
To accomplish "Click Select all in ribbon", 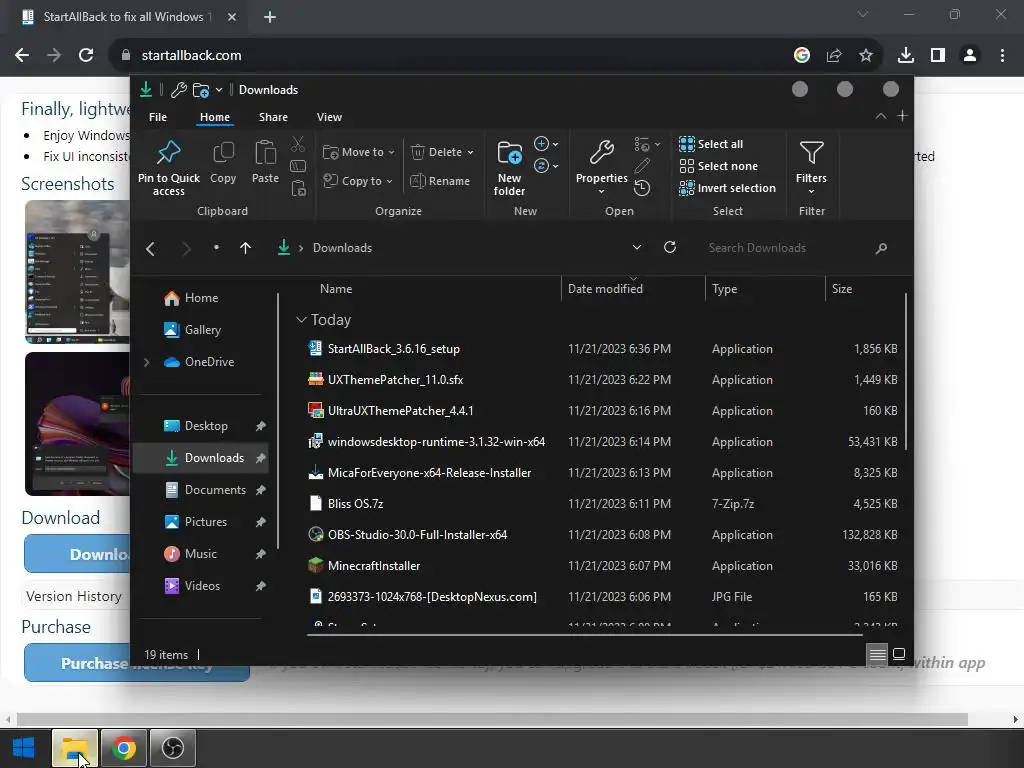I will [x=711, y=144].
